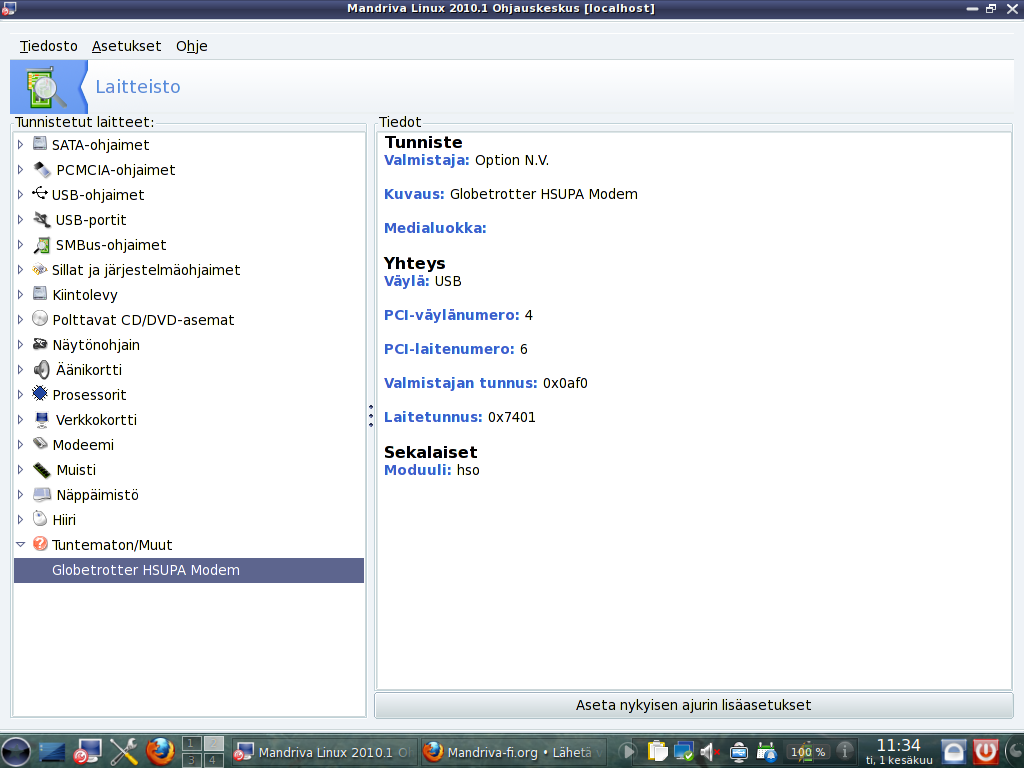Image resolution: width=1024 pixels, height=768 pixels.
Task: Open the clipboard tray icon
Action: 657,752
